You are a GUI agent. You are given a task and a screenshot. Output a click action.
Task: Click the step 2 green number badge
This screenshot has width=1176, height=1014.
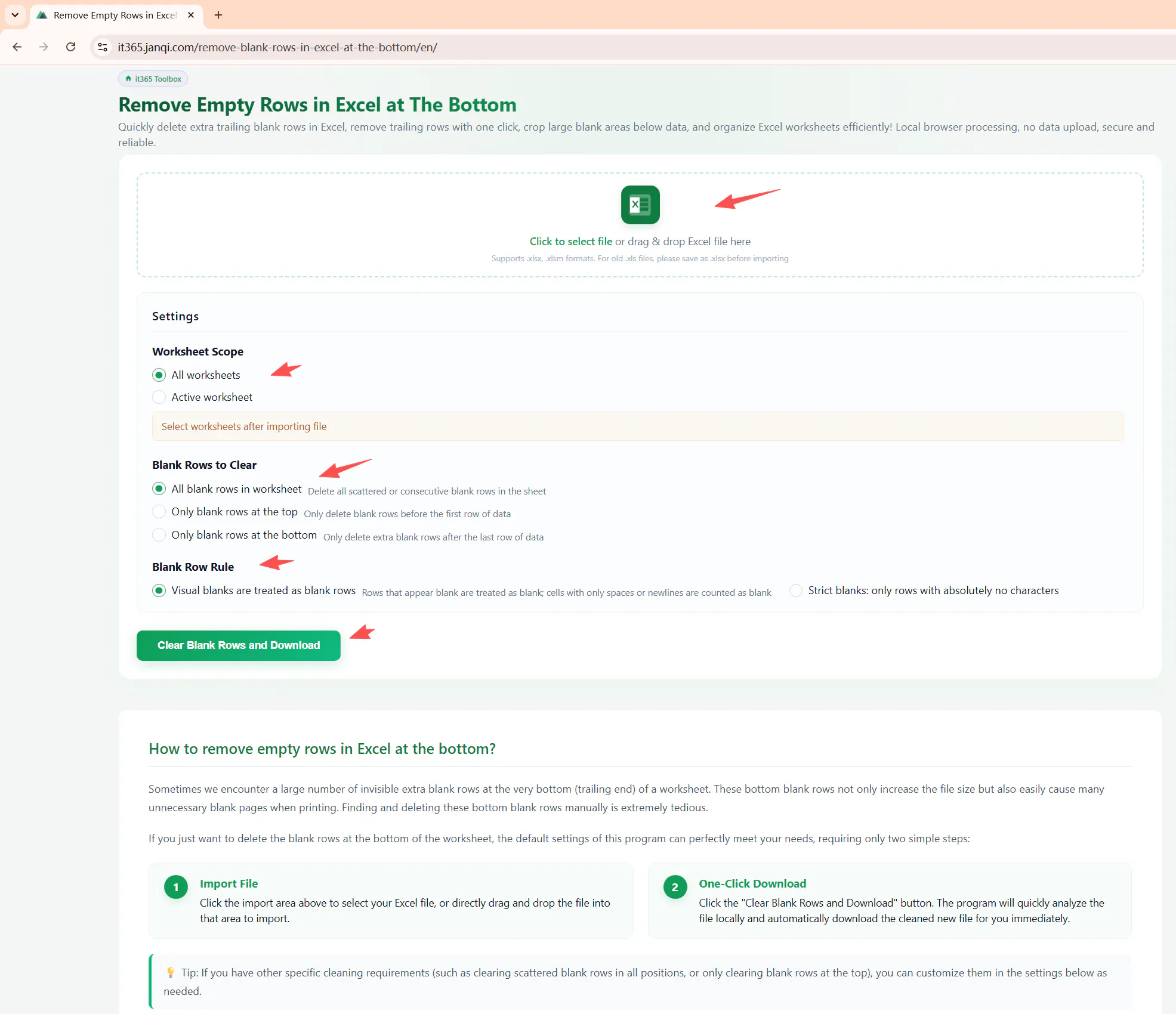coord(675,888)
